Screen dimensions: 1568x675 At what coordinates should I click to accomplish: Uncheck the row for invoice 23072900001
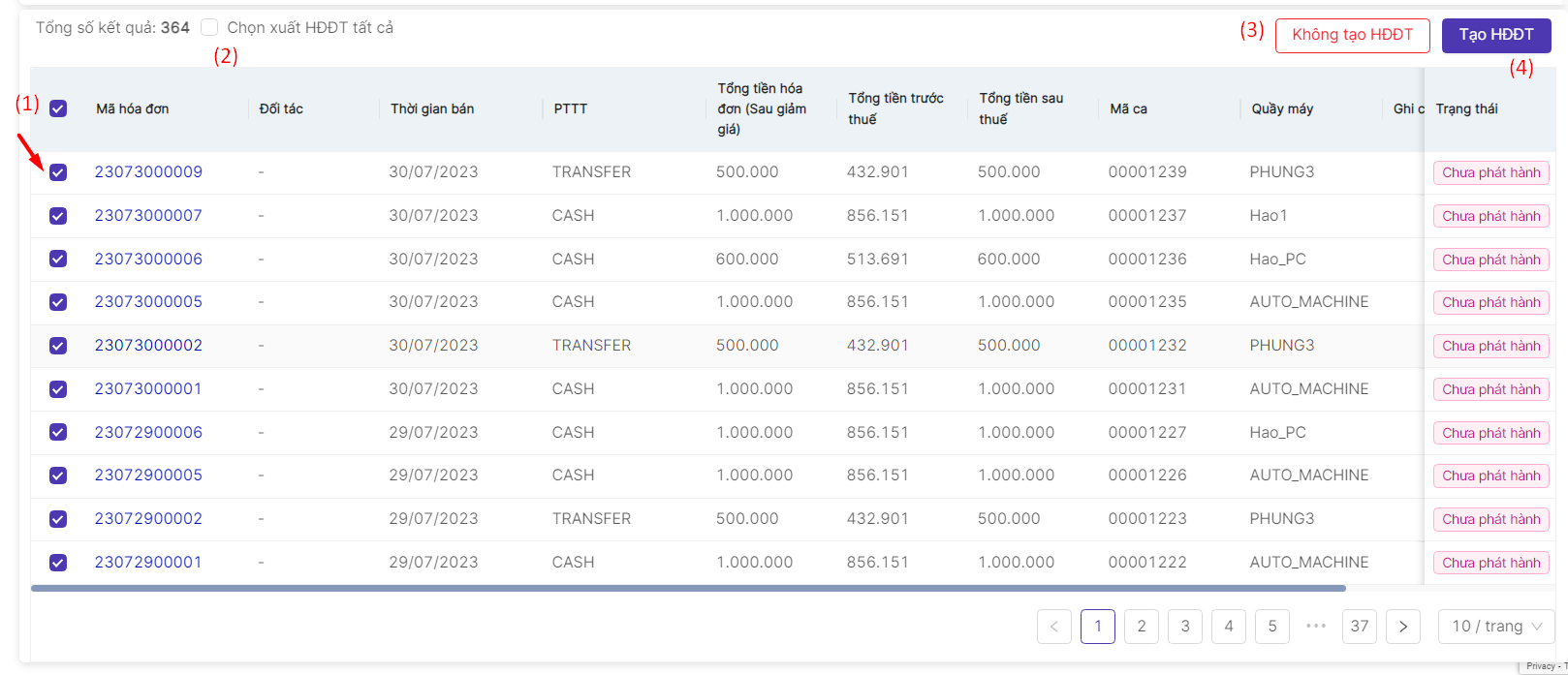[58, 563]
